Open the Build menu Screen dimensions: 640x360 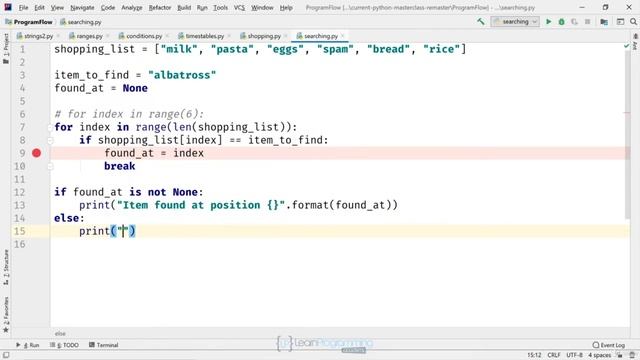click(x=184, y=7)
